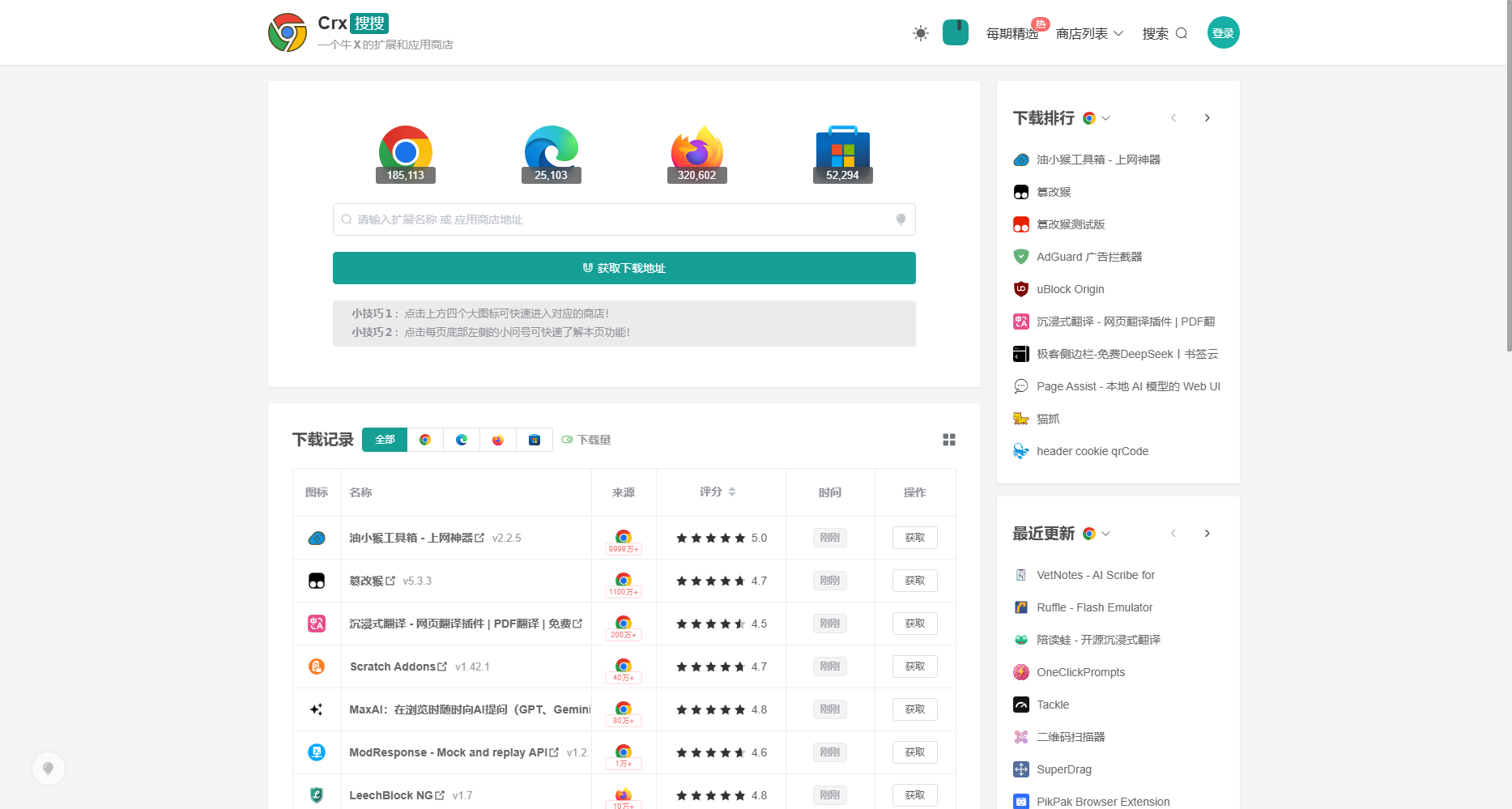Click 获取 for 油小猴工具箱 row
The height and width of the screenshot is (809, 1512).
click(915, 538)
